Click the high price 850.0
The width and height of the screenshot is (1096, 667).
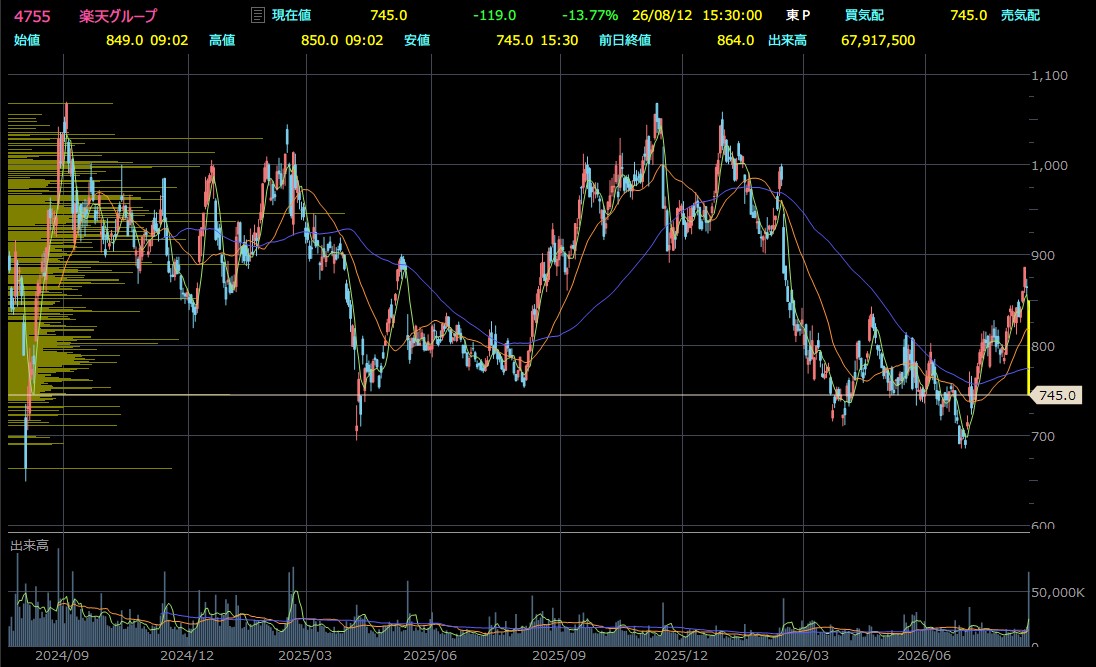[x=319, y=41]
